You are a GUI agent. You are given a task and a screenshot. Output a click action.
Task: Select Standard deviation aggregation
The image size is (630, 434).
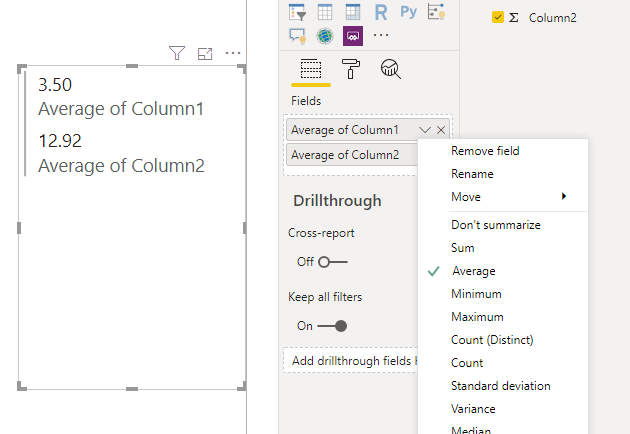click(503, 386)
